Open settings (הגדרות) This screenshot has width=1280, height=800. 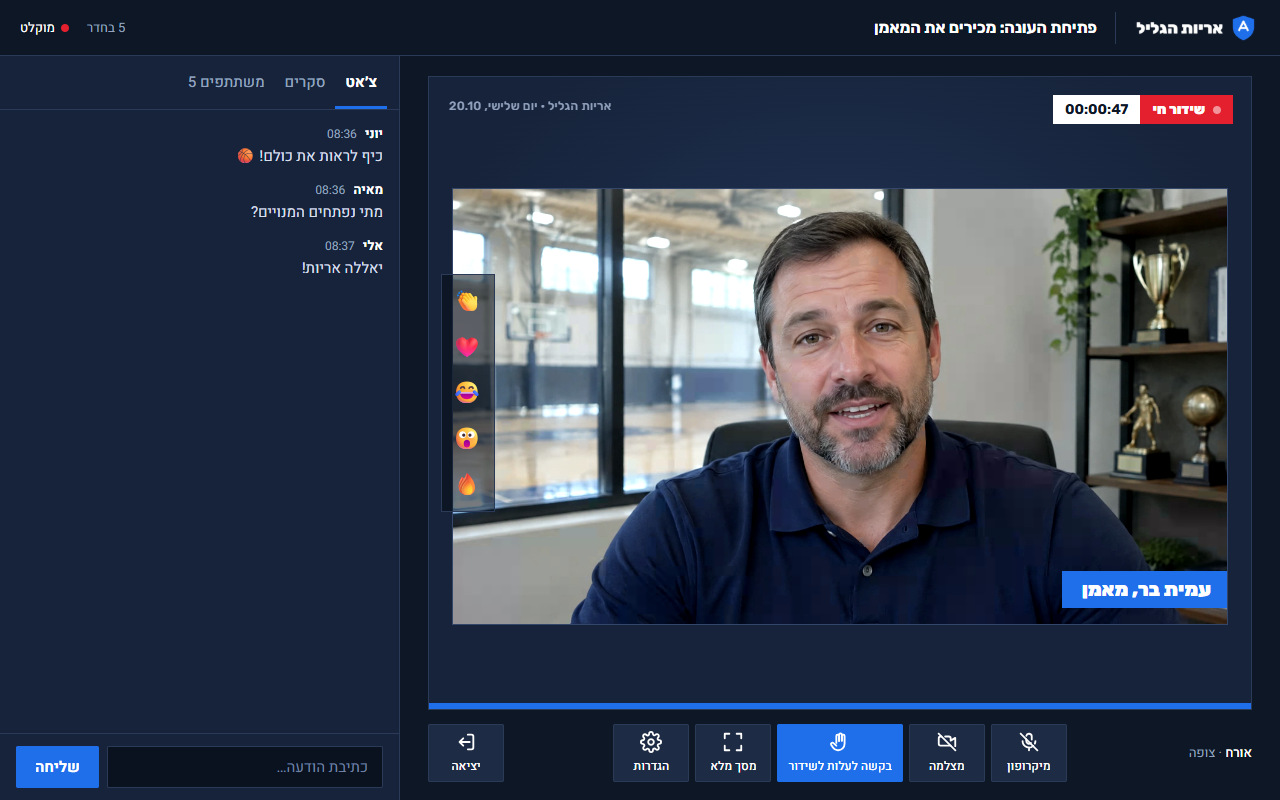(651, 753)
